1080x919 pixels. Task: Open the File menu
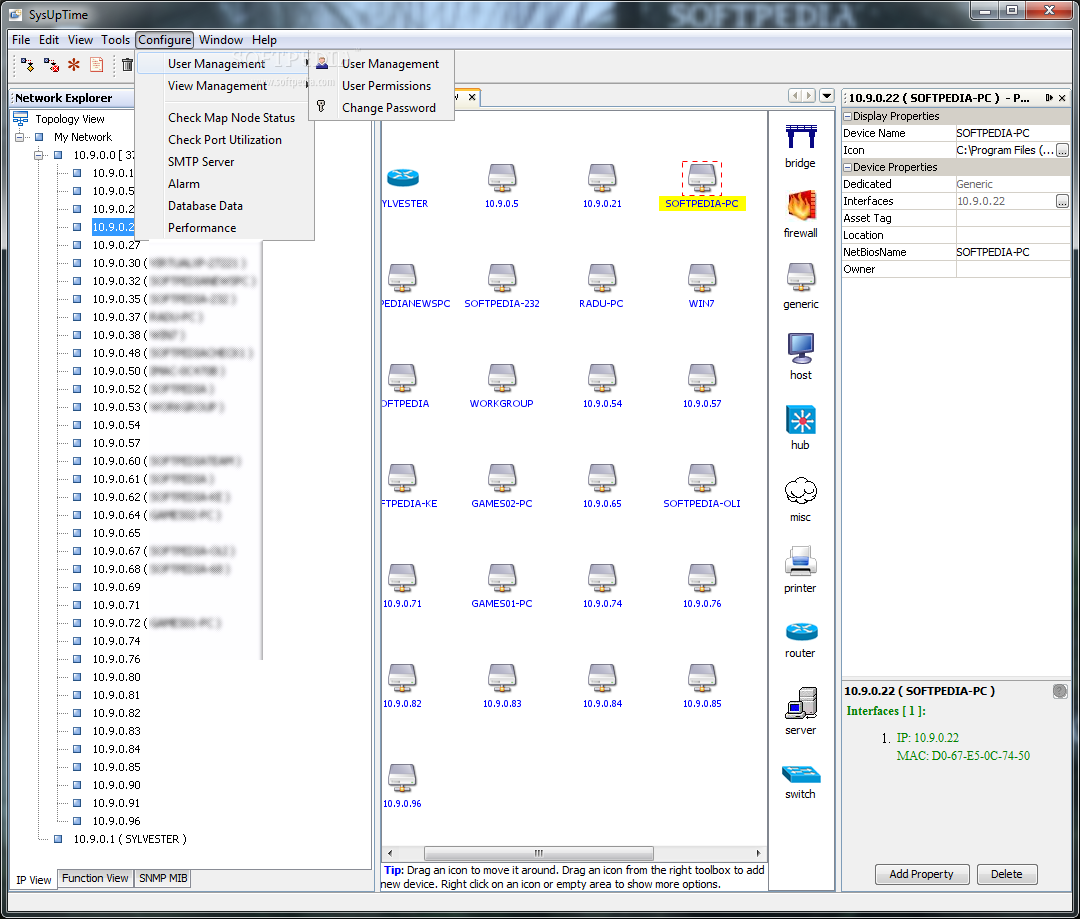(x=21, y=40)
